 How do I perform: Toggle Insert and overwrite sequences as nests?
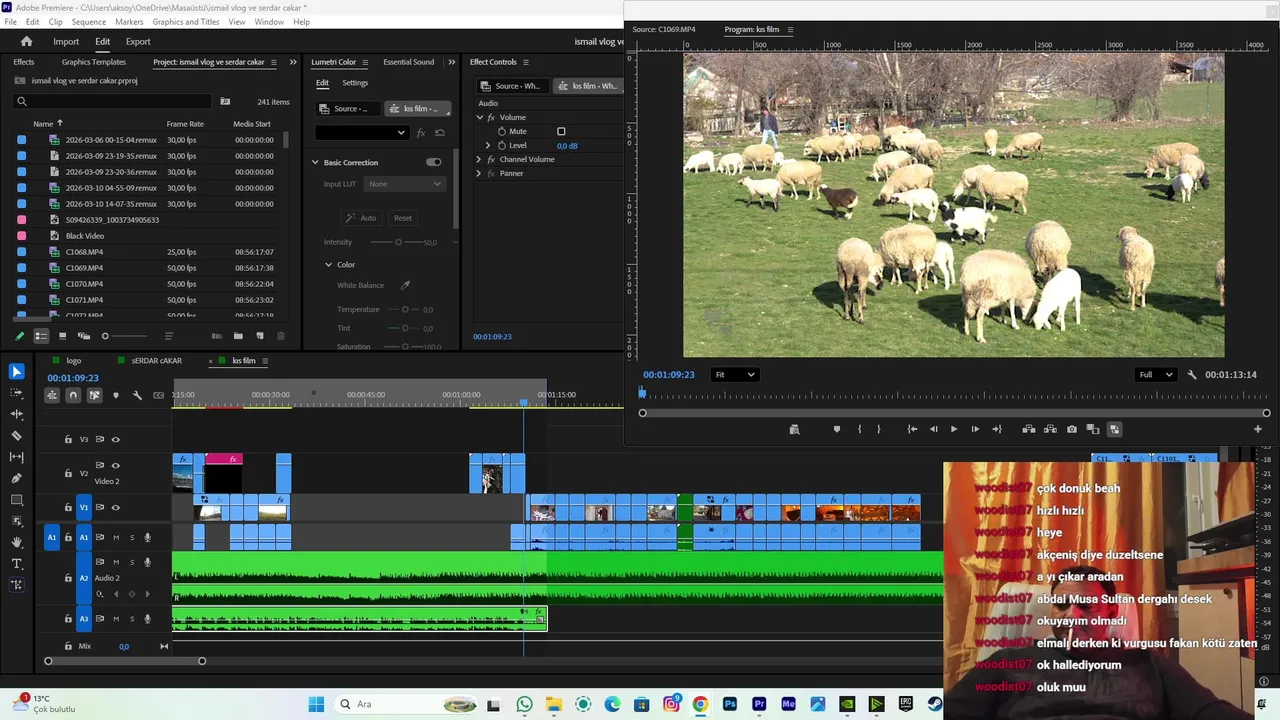51,395
